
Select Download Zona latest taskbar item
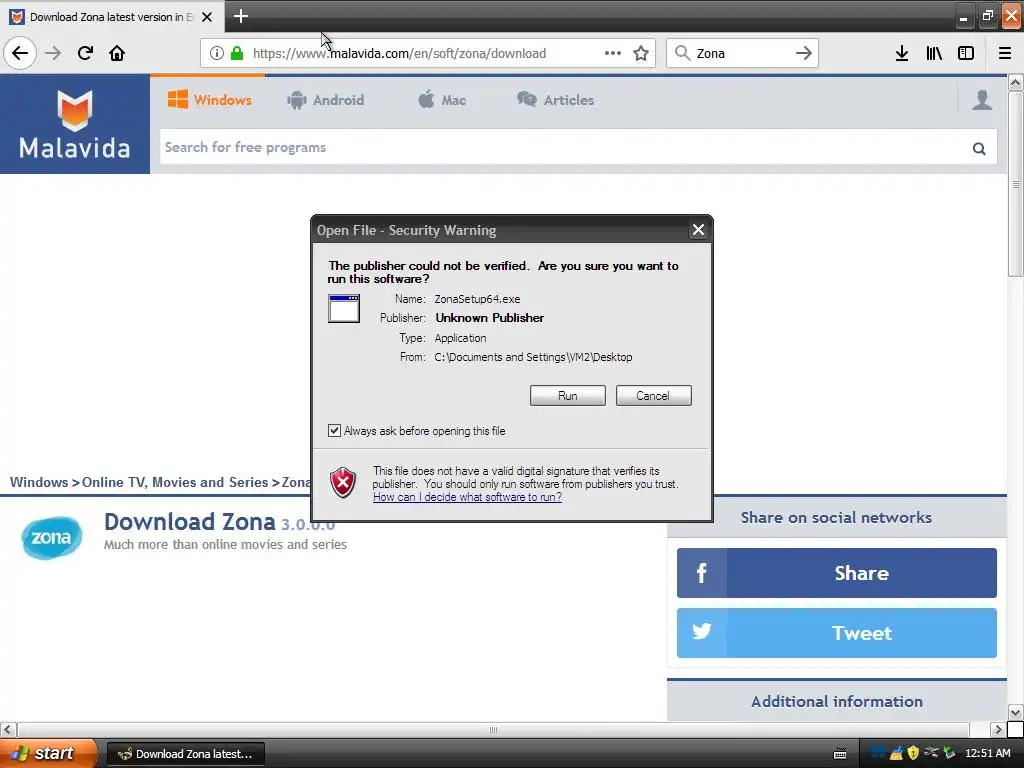(x=185, y=754)
